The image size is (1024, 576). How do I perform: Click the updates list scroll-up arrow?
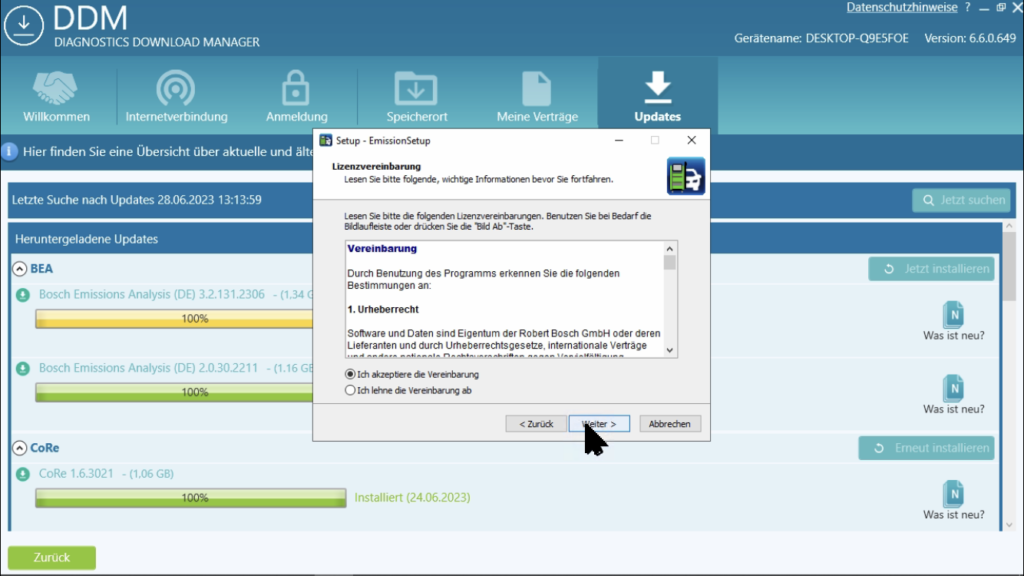tap(1009, 226)
